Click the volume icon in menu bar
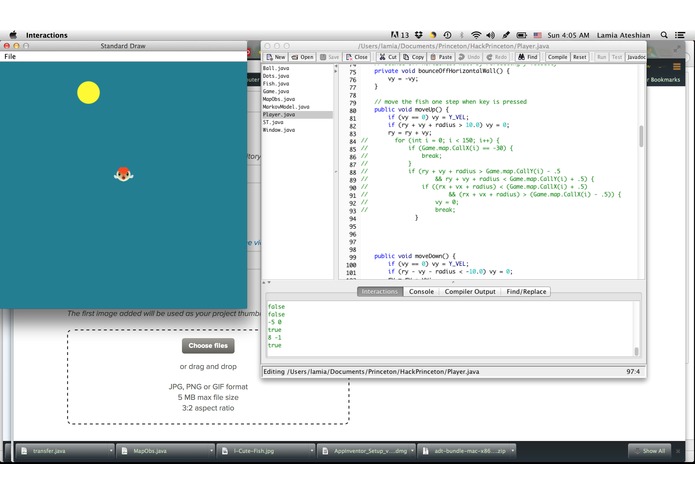The height and width of the screenshot is (494, 695). click(490, 35)
